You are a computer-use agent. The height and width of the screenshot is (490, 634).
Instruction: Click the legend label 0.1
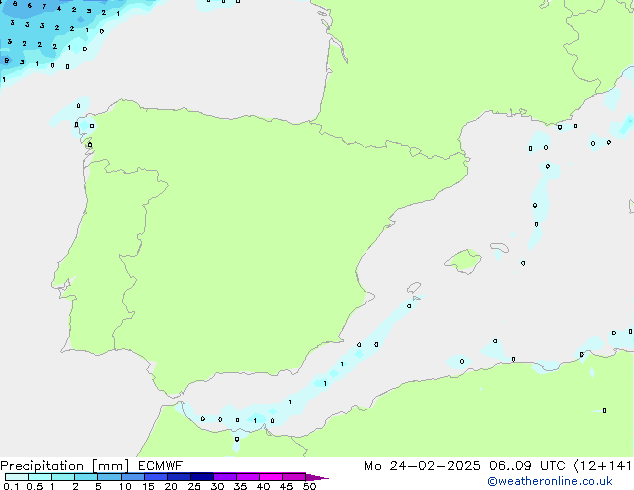(x=11, y=486)
